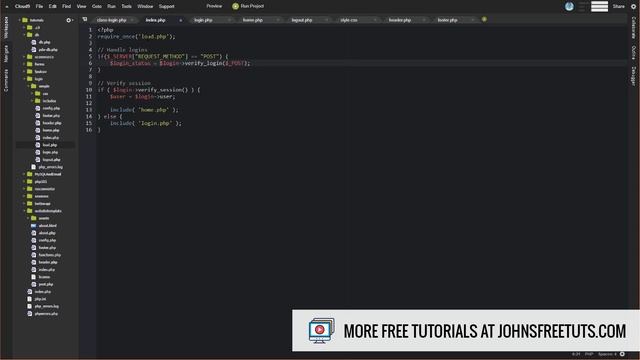Select home.php in file tree
The image size is (640, 360).
click(x=51, y=130)
